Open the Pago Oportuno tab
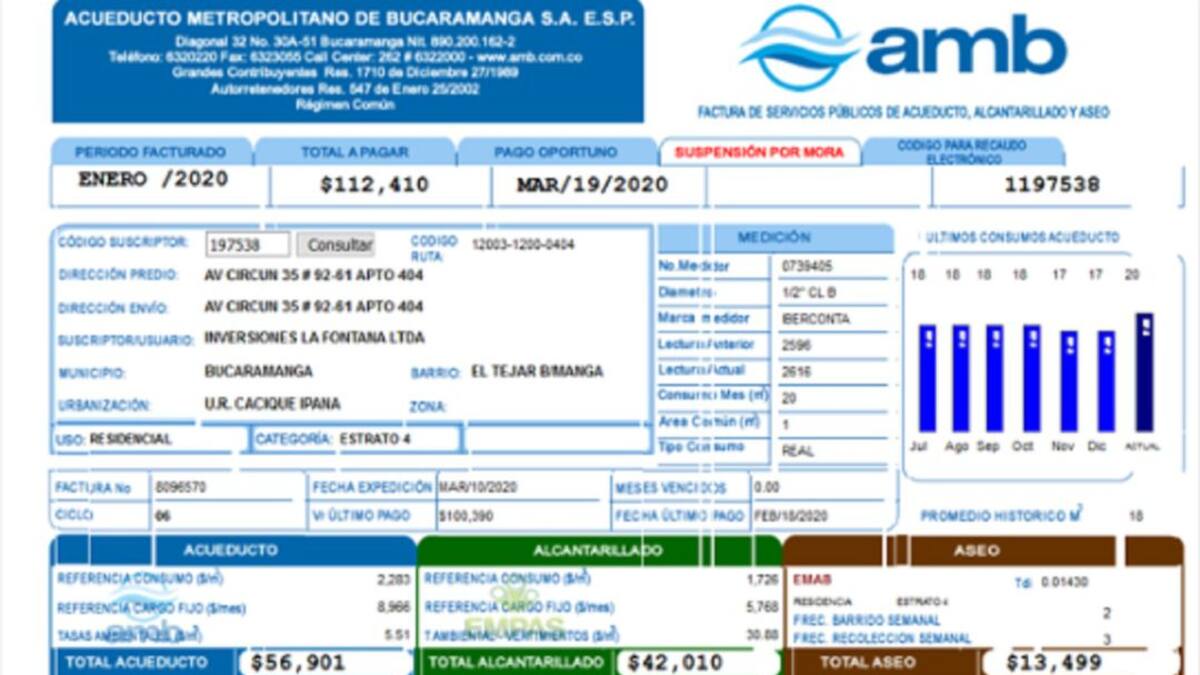The height and width of the screenshot is (675, 1200). point(556,152)
